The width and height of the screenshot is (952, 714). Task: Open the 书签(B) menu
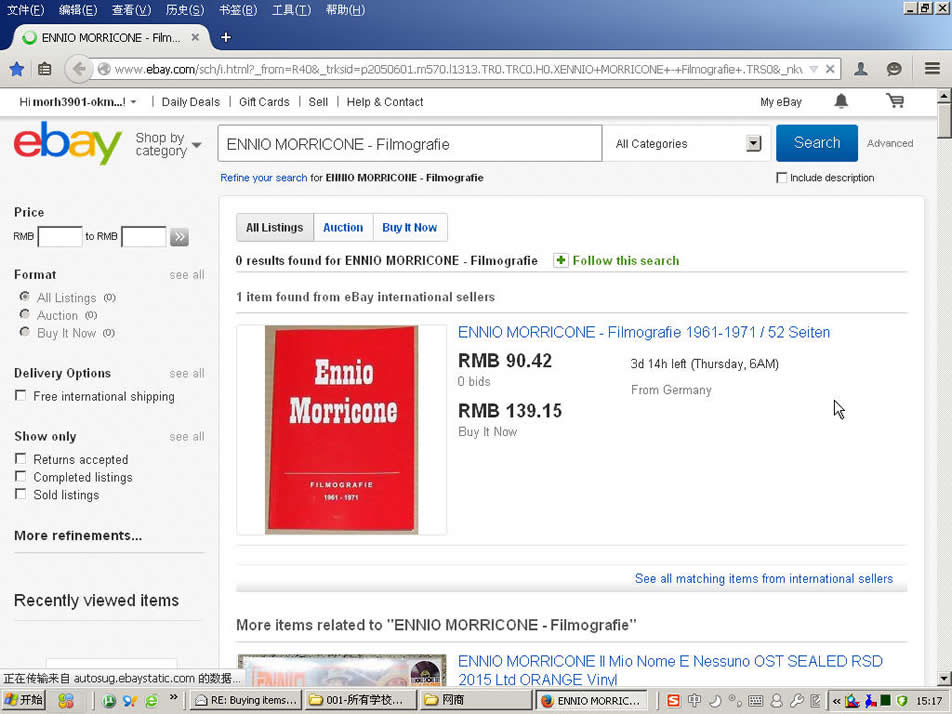click(238, 10)
